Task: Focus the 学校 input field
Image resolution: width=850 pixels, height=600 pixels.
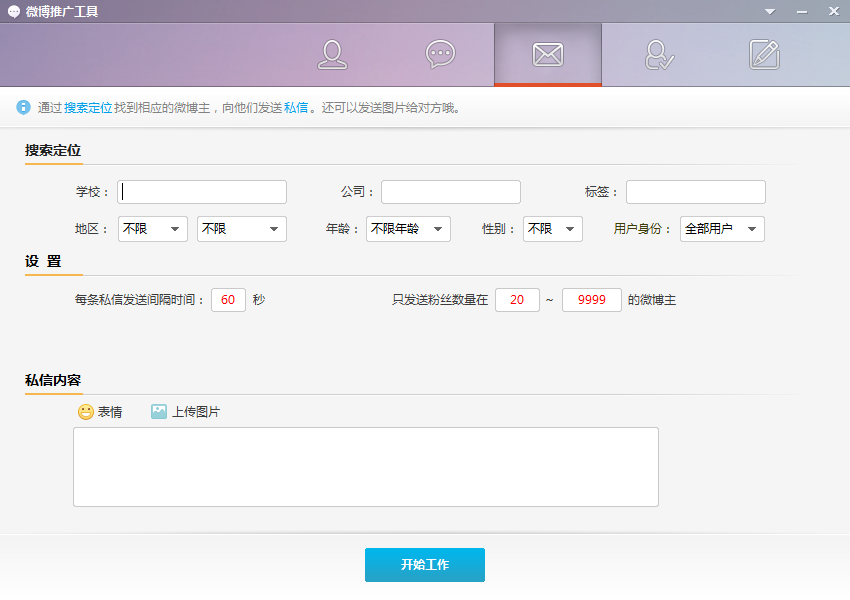Action: coord(202,192)
